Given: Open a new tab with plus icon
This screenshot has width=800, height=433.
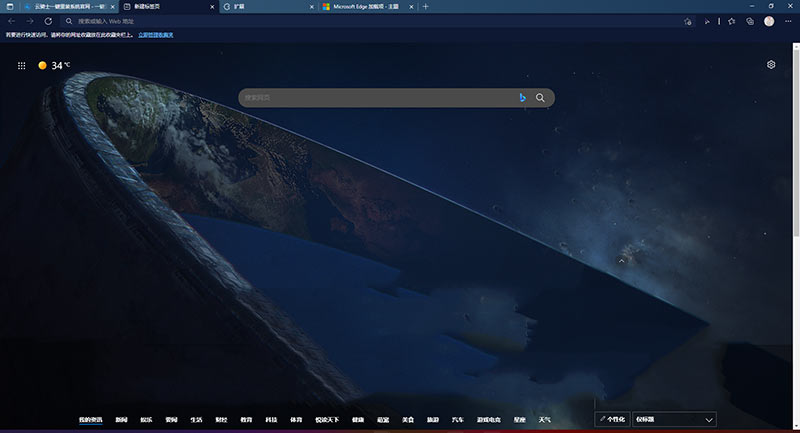Looking at the screenshot, I should point(426,7).
